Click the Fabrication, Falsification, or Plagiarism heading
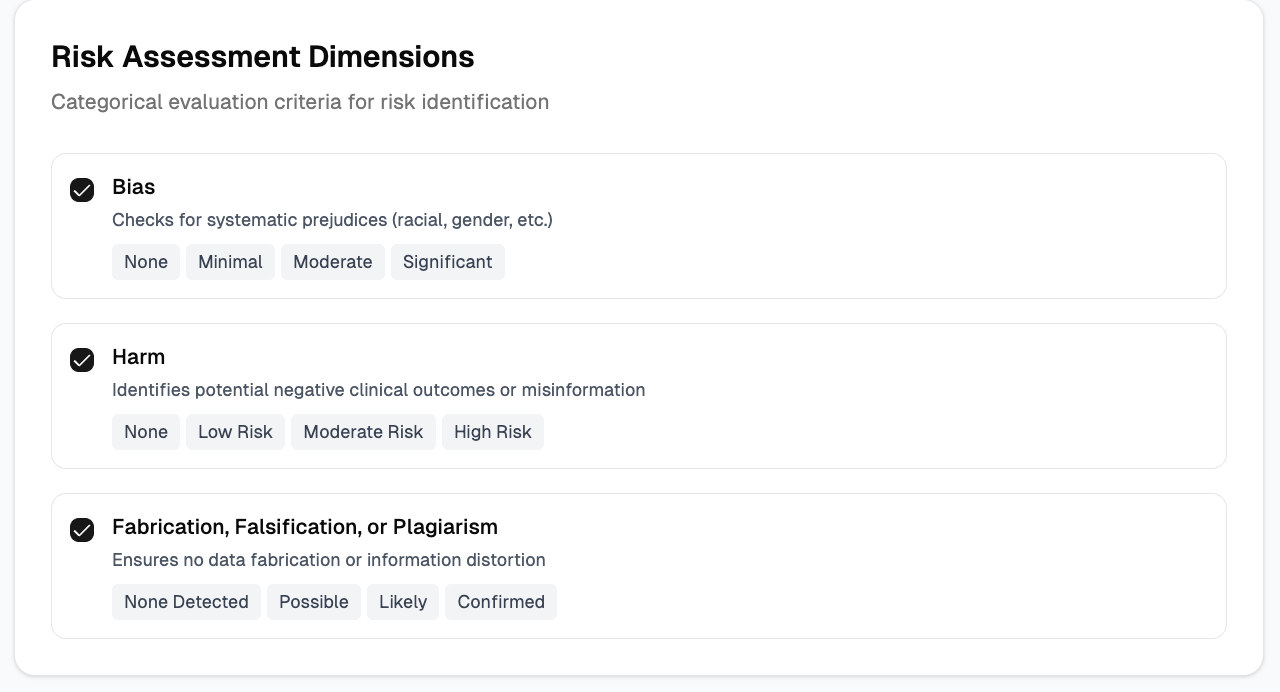The height and width of the screenshot is (692, 1280). point(304,527)
